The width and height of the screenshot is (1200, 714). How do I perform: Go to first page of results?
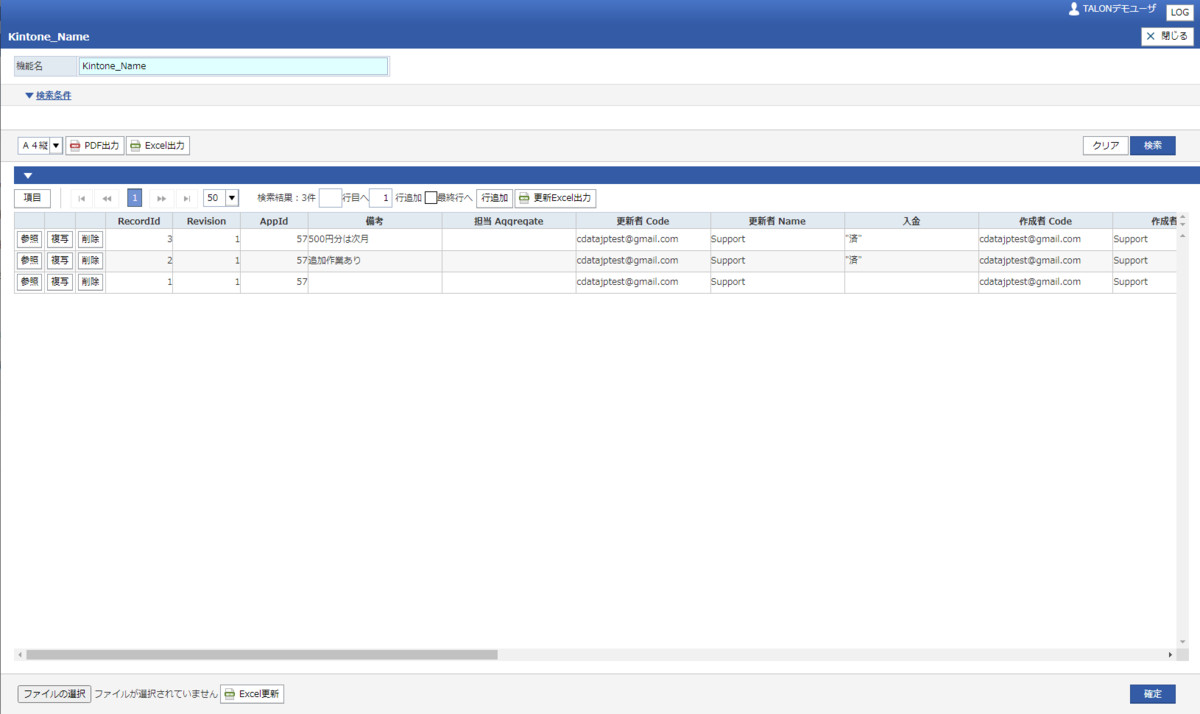81,198
